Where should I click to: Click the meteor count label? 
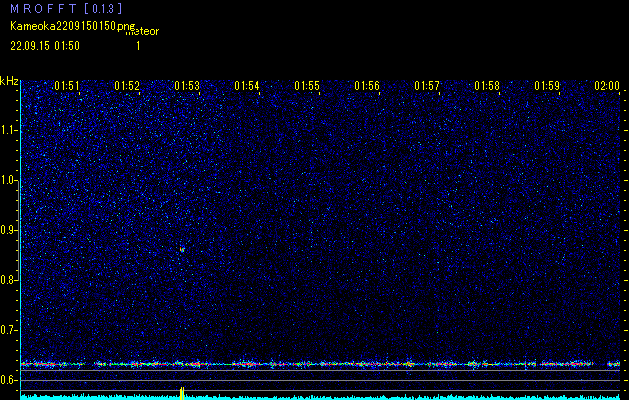pos(142,32)
